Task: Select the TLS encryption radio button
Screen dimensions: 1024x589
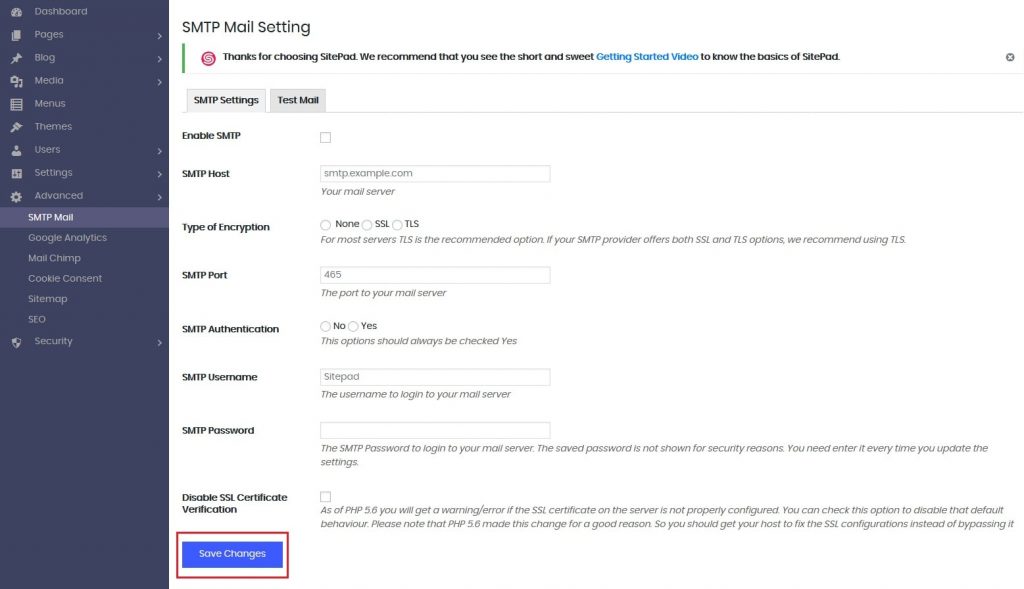Action: 397,225
